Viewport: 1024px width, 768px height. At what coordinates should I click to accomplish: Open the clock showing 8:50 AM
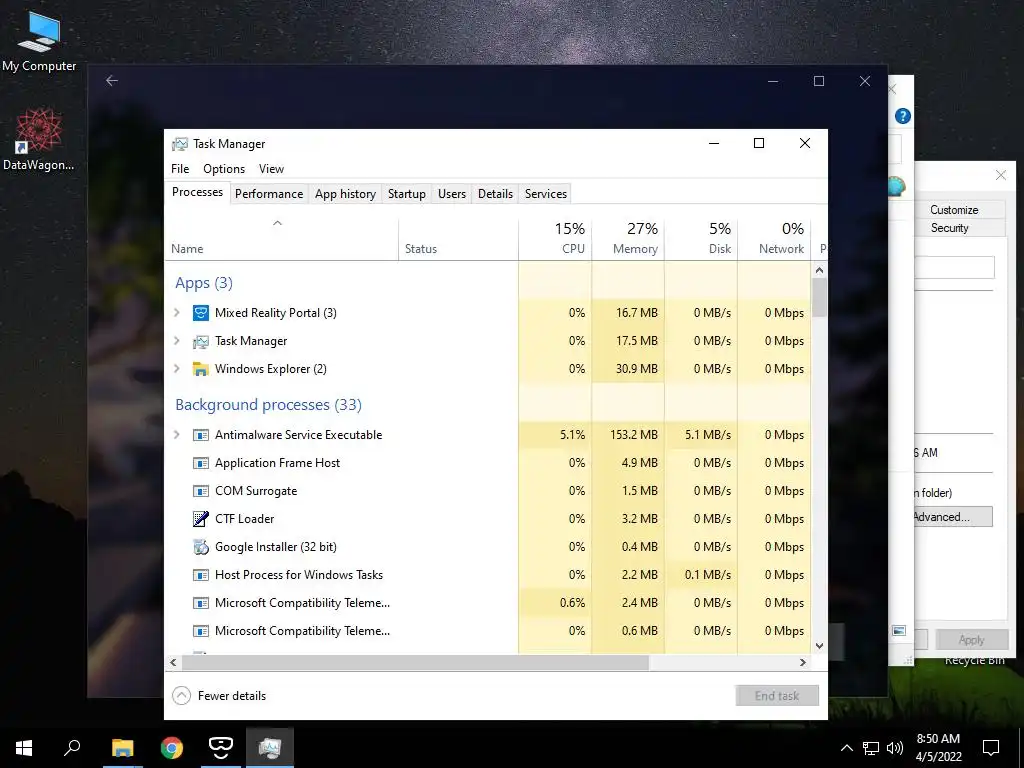click(938, 748)
